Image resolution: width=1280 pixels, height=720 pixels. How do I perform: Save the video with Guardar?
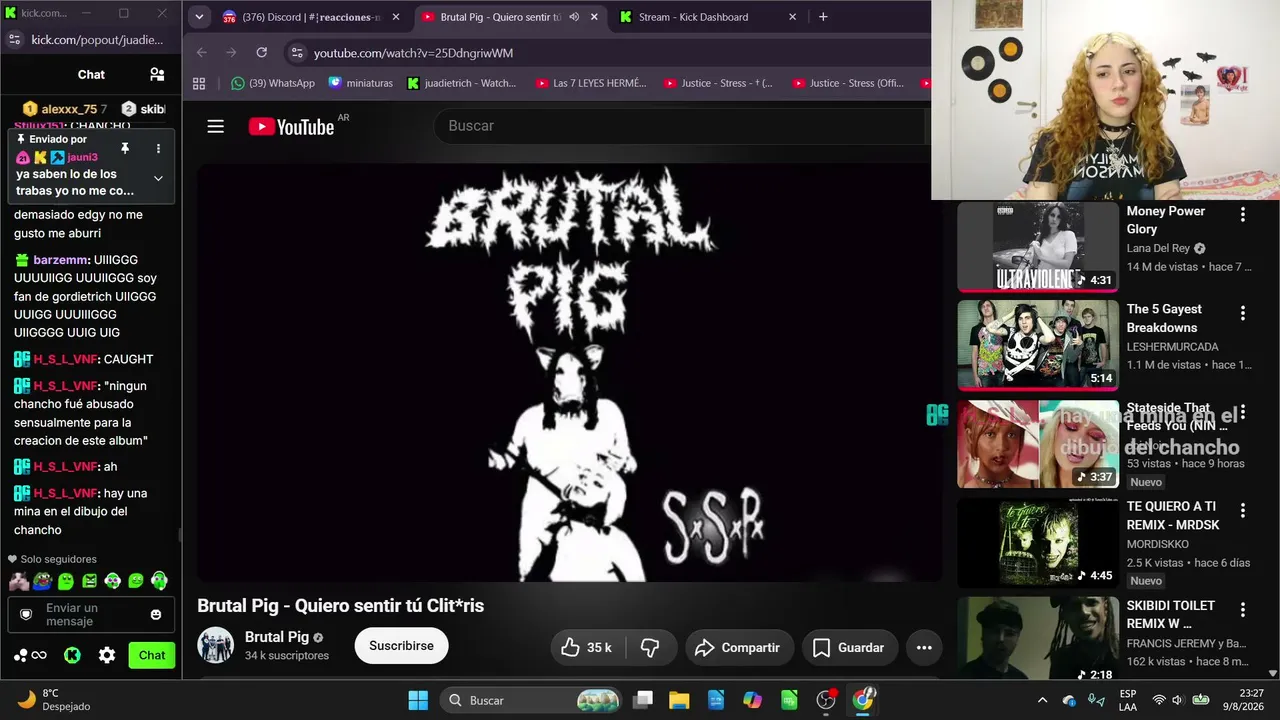click(x=849, y=648)
